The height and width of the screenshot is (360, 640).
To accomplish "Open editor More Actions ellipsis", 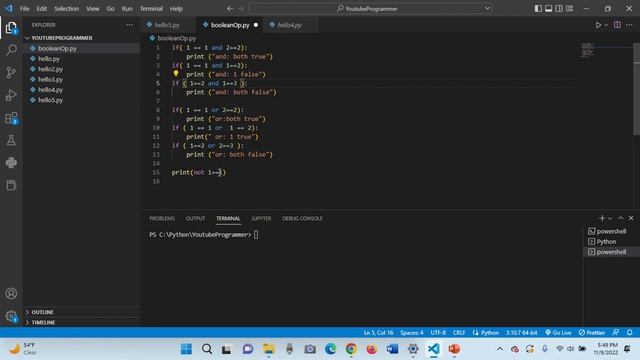I will (x=629, y=25).
